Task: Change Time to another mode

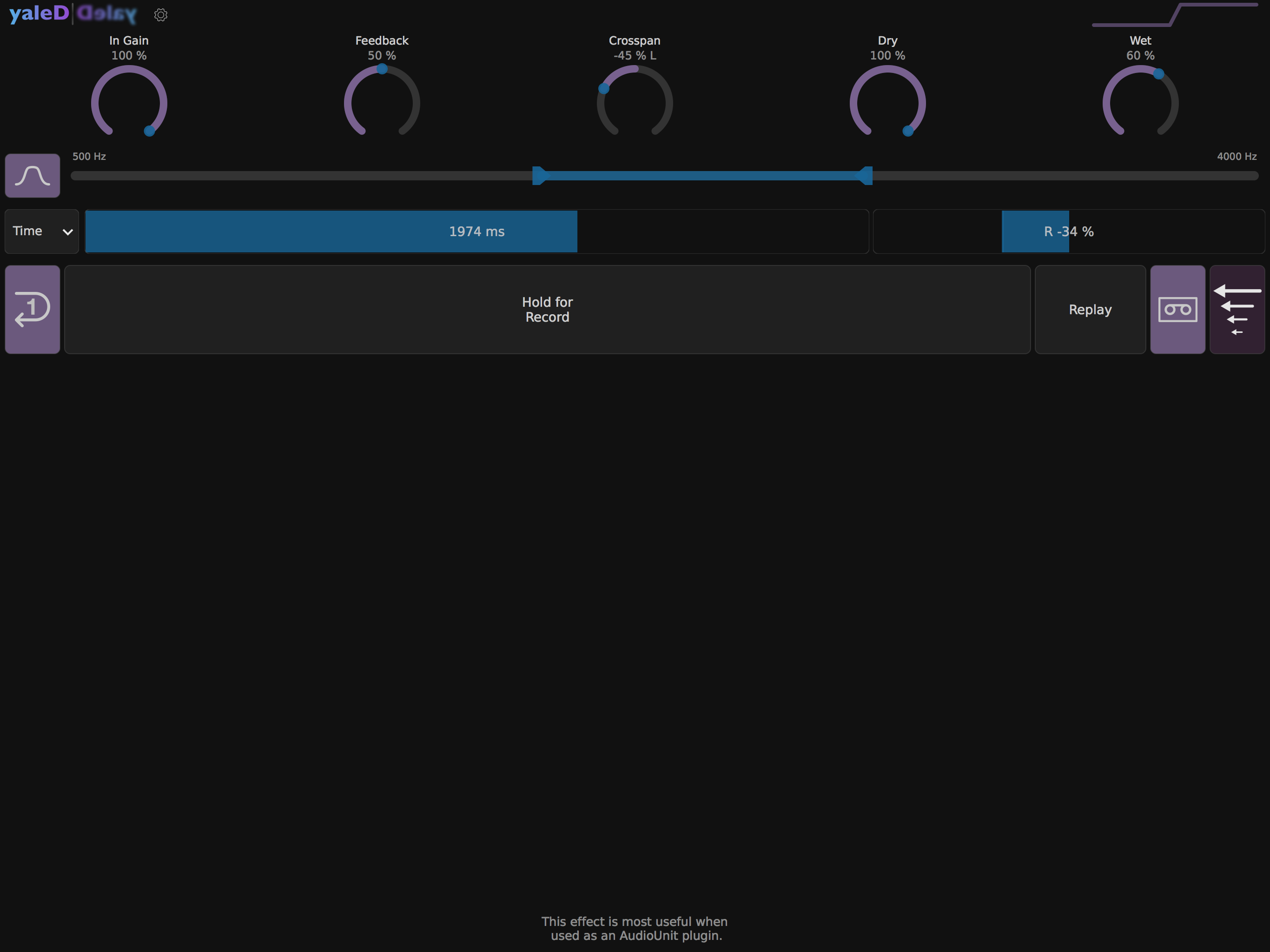Action: pos(41,231)
